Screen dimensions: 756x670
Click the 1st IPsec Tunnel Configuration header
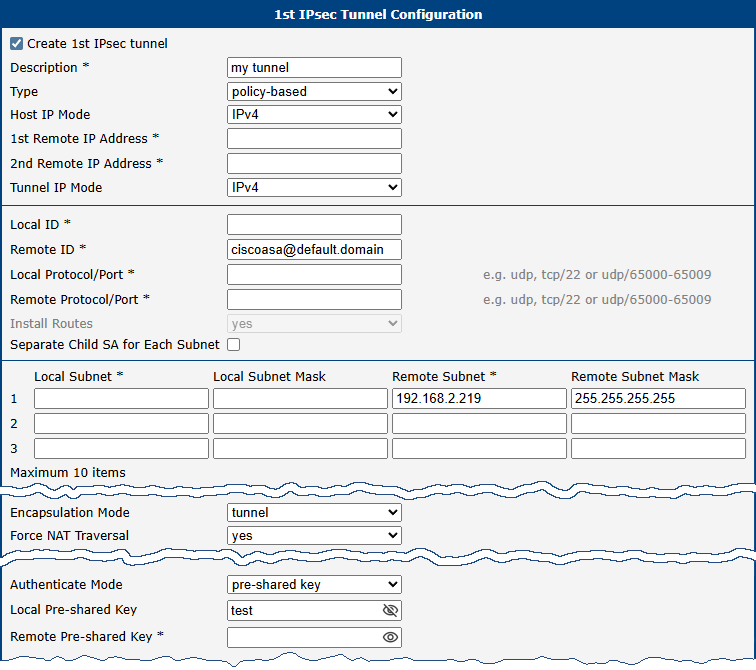coord(378,14)
